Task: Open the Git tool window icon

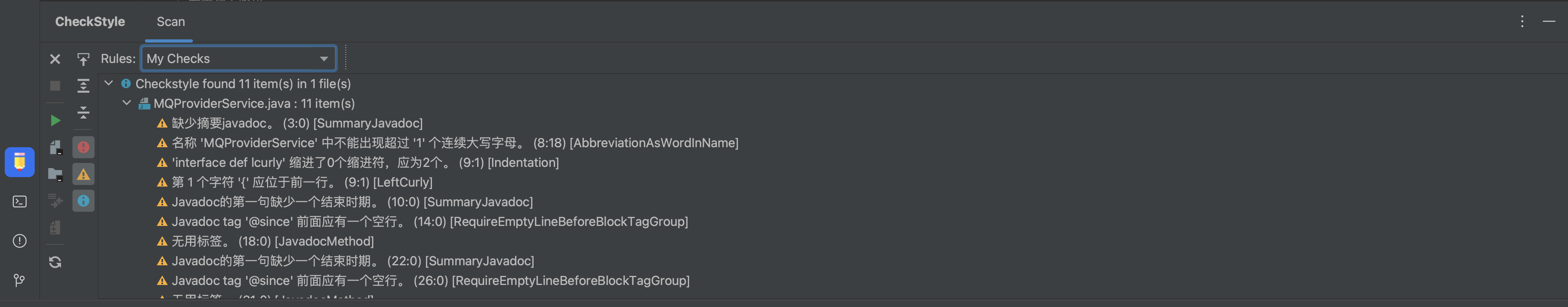Action: click(19, 280)
